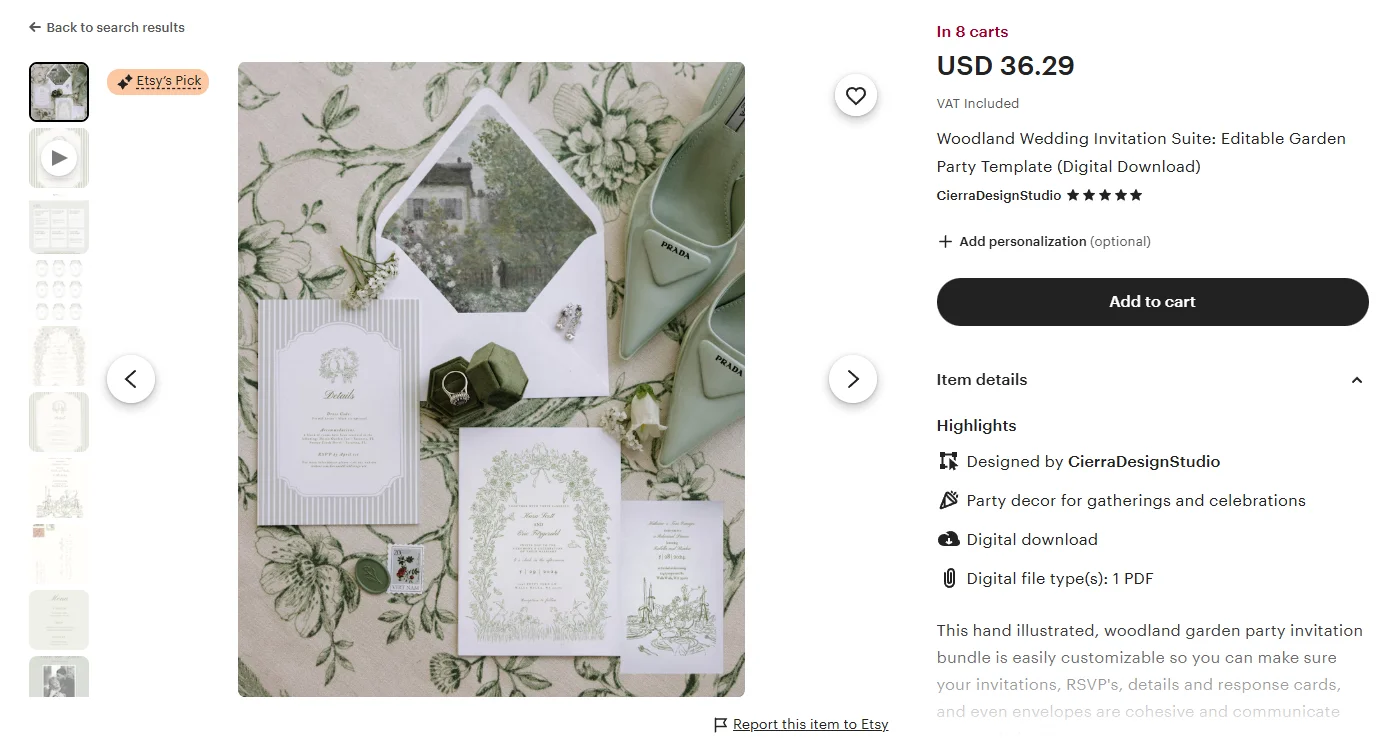Click the five-star shop rating
Image resolution: width=1397 pixels, height=740 pixels.
[x=1104, y=196]
